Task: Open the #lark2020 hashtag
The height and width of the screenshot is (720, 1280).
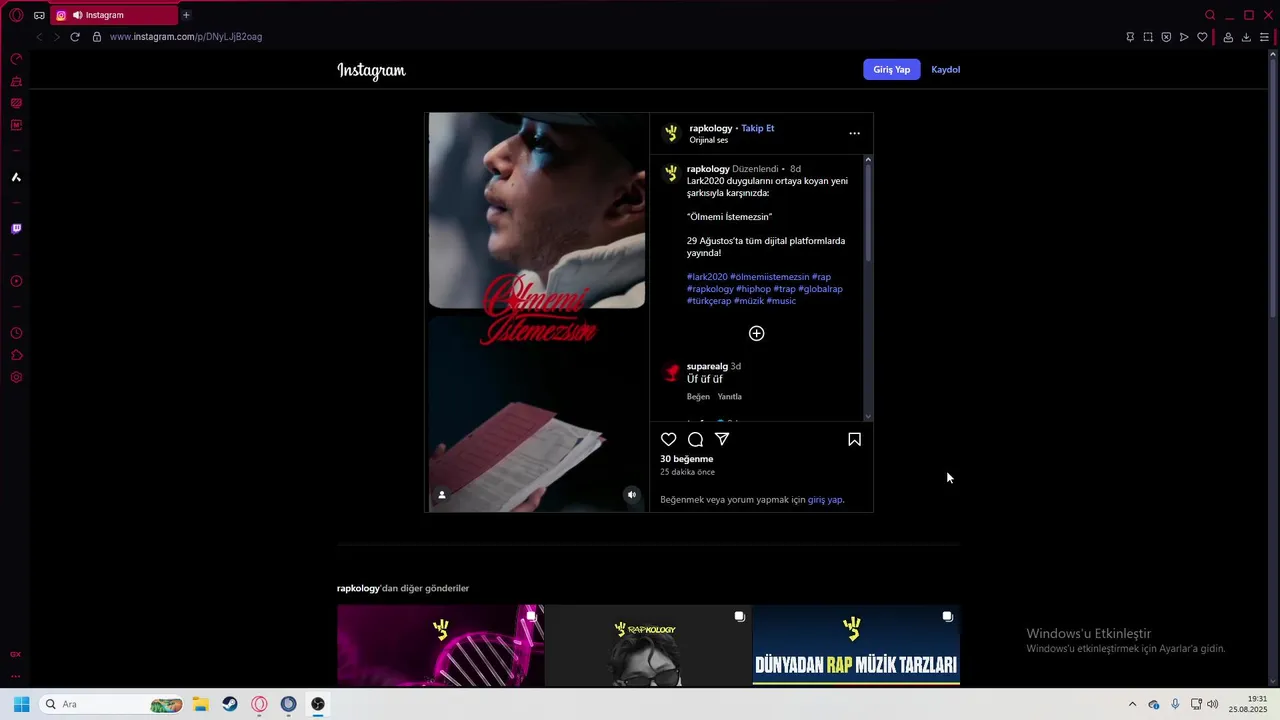Action: (707, 277)
